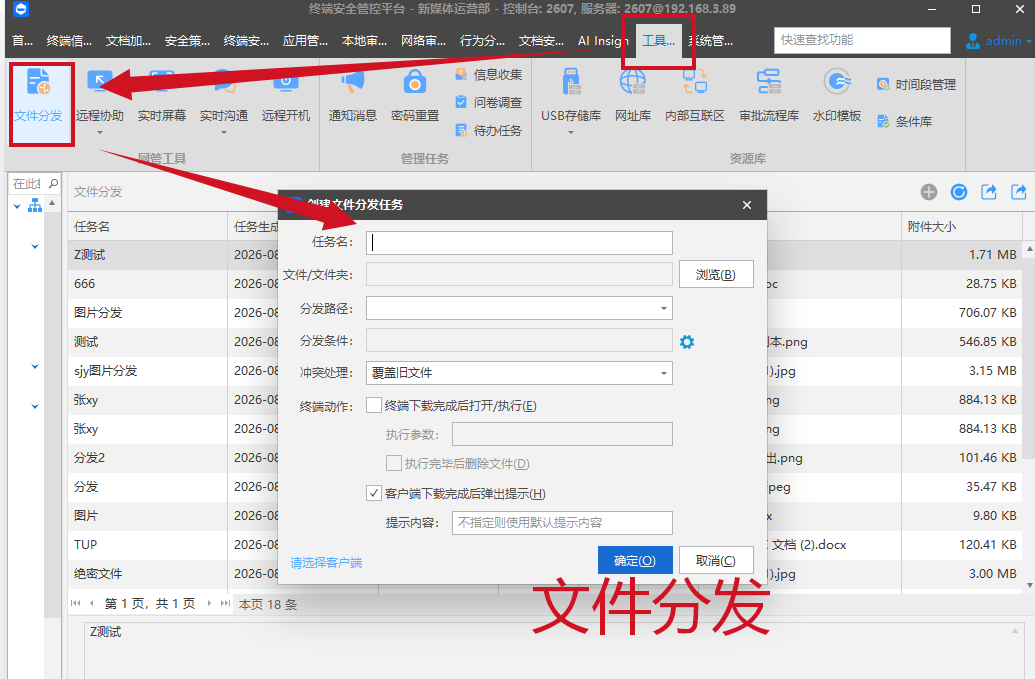Focus the 快速查找功能 search box
This screenshot has width=1035, height=679.
(x=862, y=40)
